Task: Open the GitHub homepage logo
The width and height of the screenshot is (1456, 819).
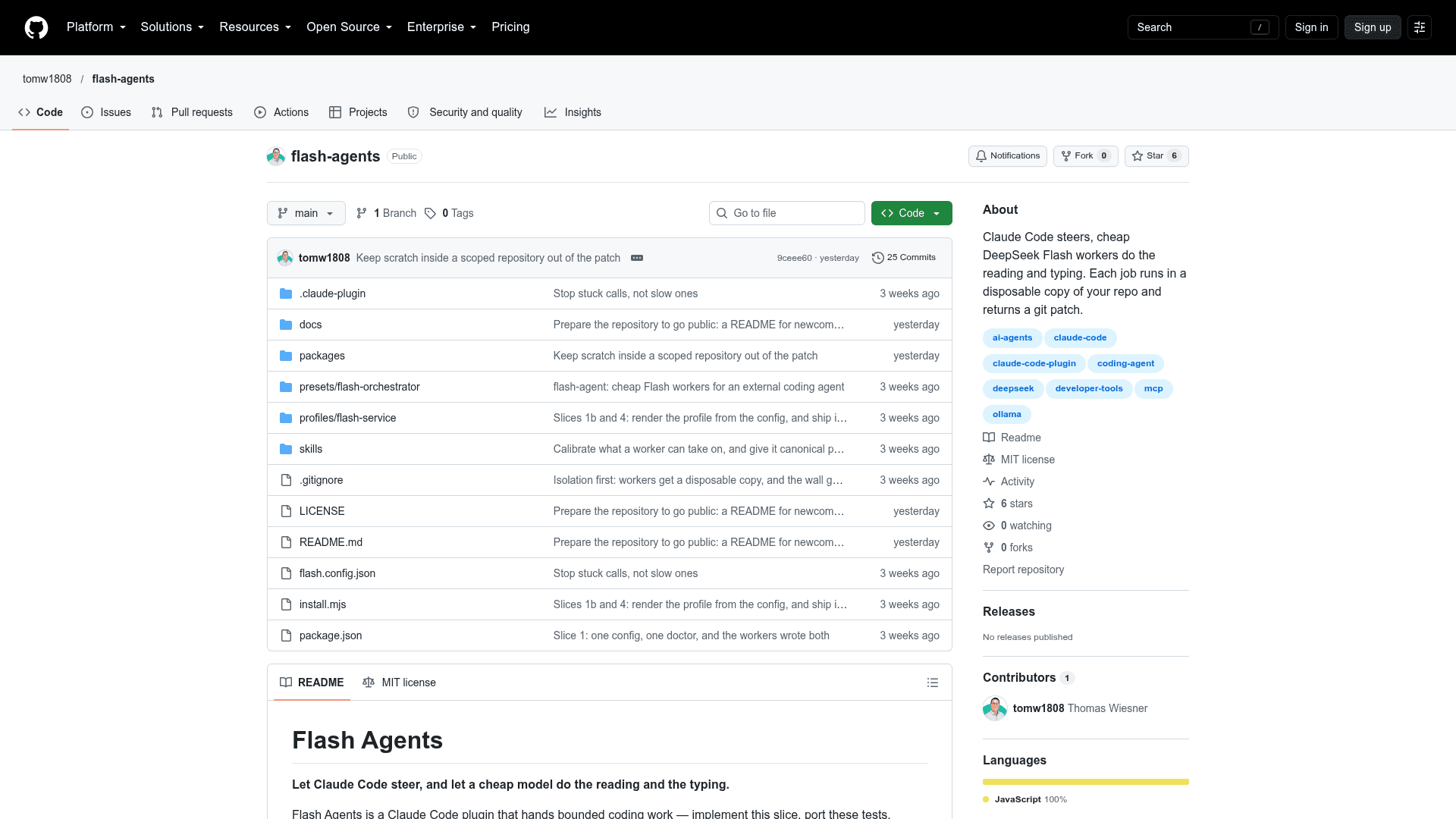Action: tap(36, 27)
